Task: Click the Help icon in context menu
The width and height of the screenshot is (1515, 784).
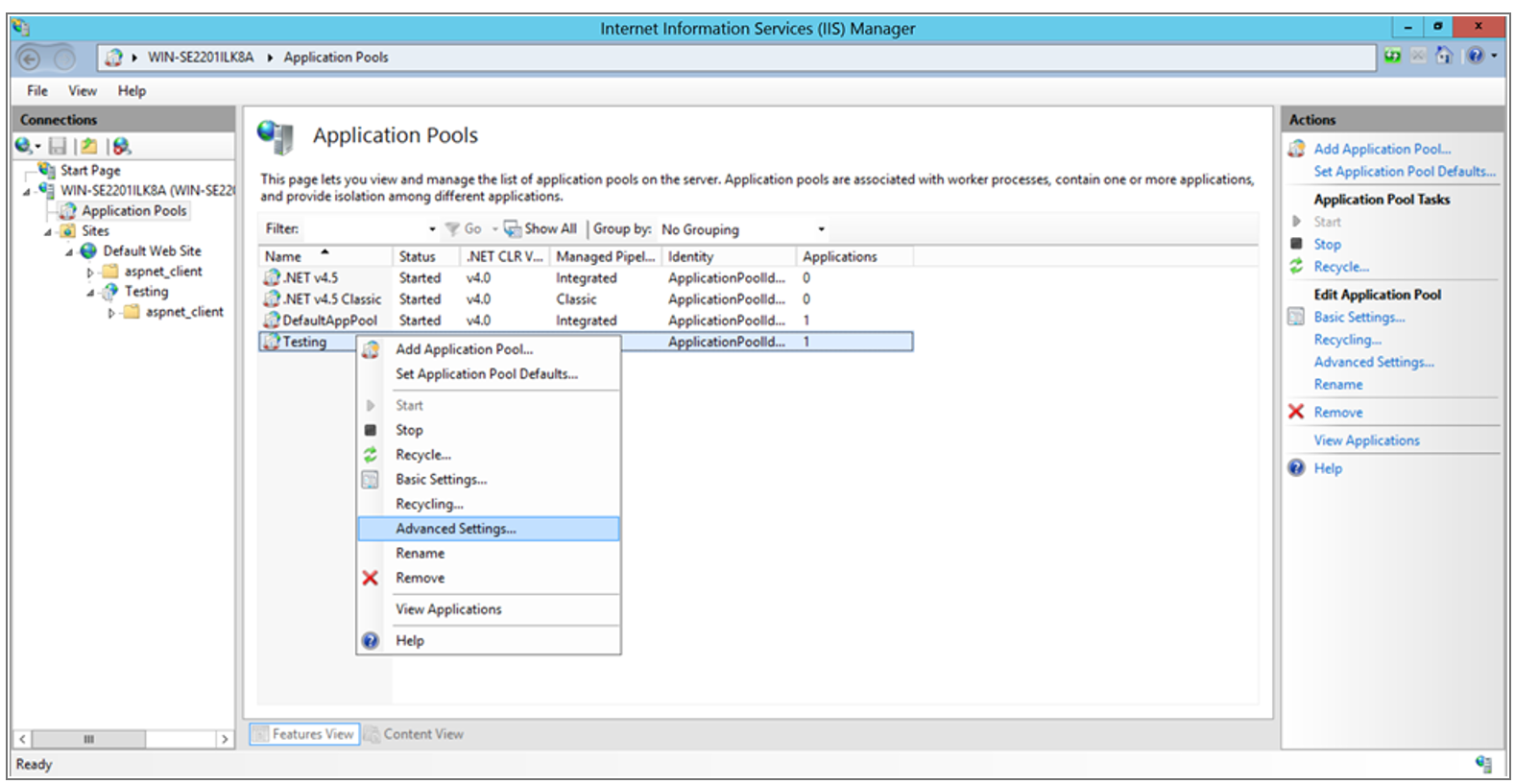Action: pyautogui.click(x=370, y=640)
